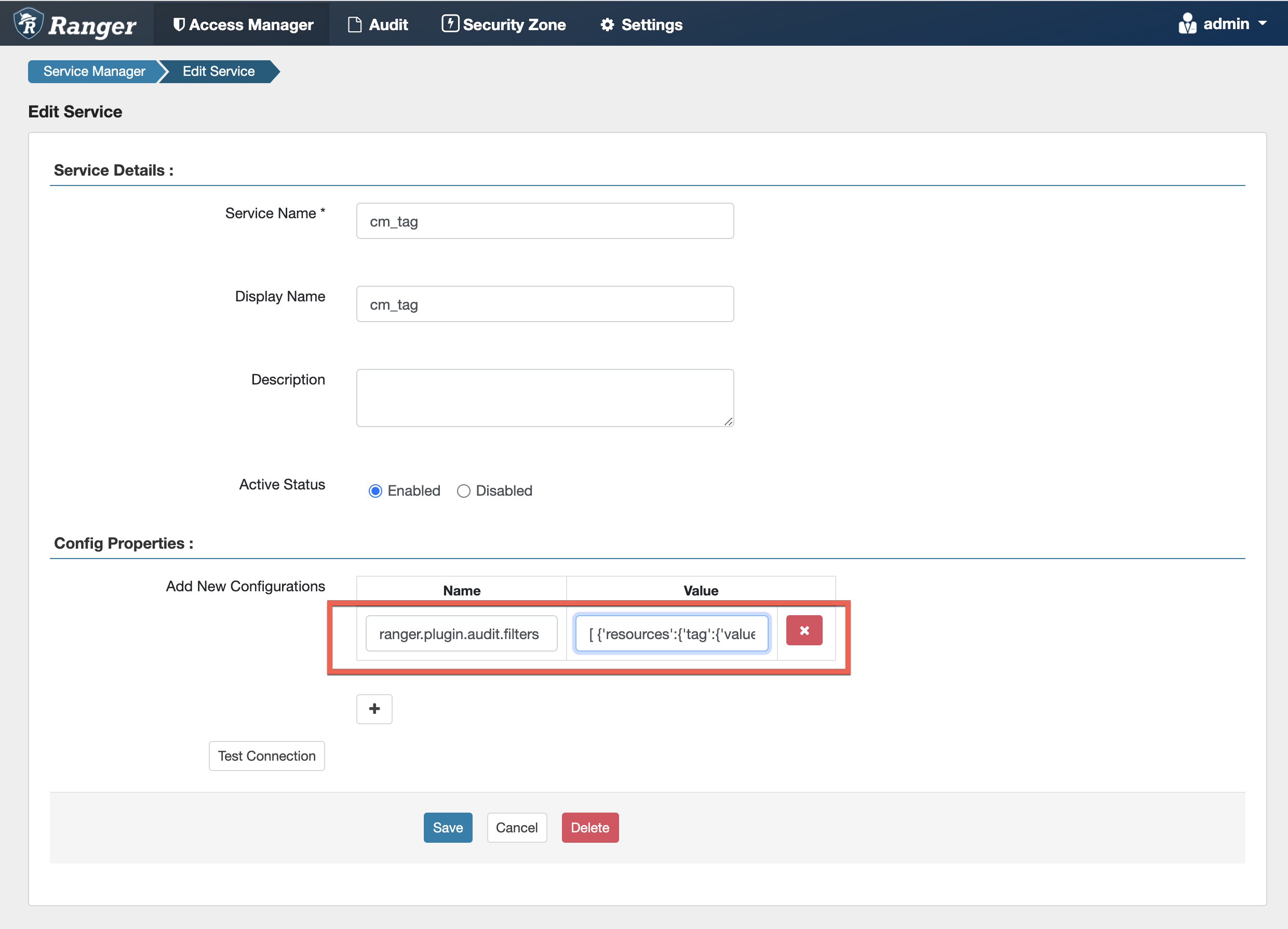Click into the Service Name field

pyautogui.click(x=545, y=221)
